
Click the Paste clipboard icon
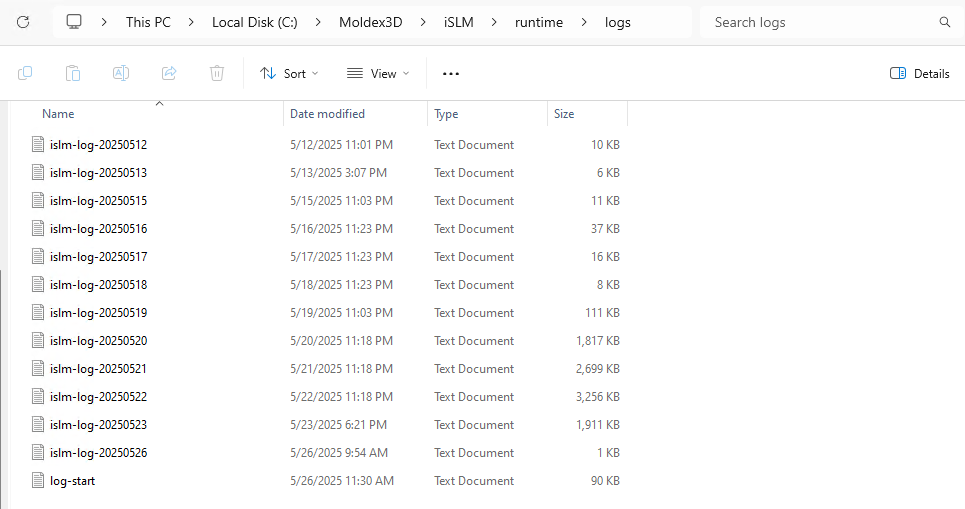tap(73, 73)
